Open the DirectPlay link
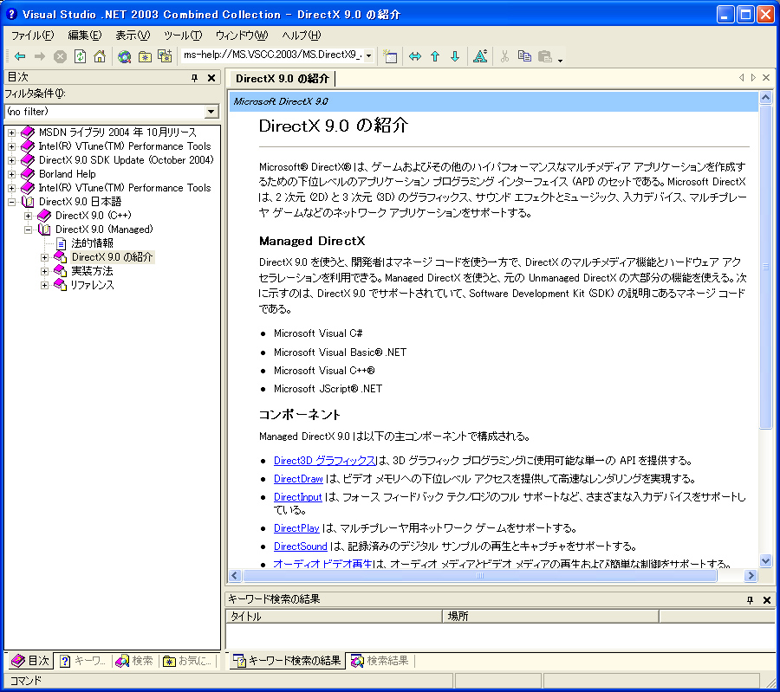The image size is (780, 692). click(x=296, y=528)
